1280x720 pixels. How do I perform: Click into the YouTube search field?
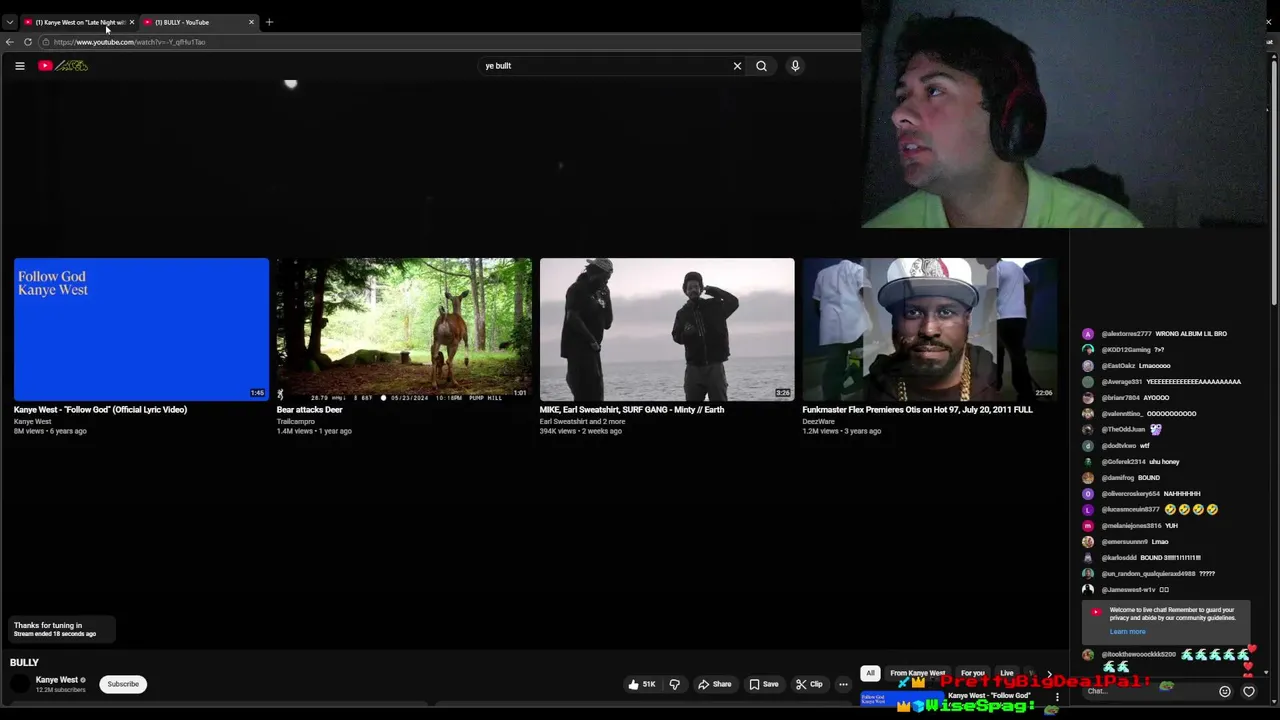coord(605,66)
